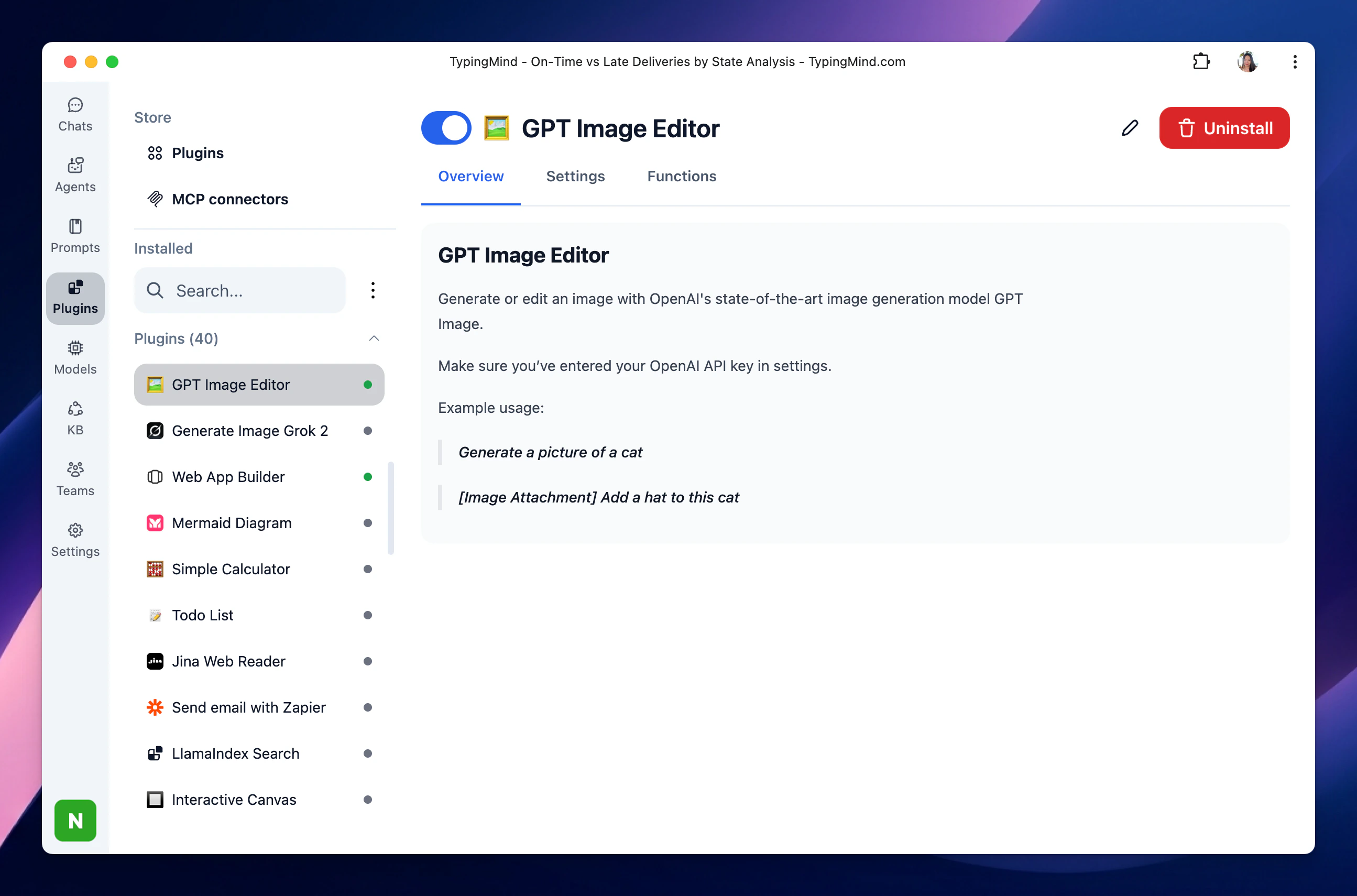Click the gray status dot for Send email with Zapier
Image resolution: width=1357 pixels, height=896 pixels.
[x=367, y=707]
